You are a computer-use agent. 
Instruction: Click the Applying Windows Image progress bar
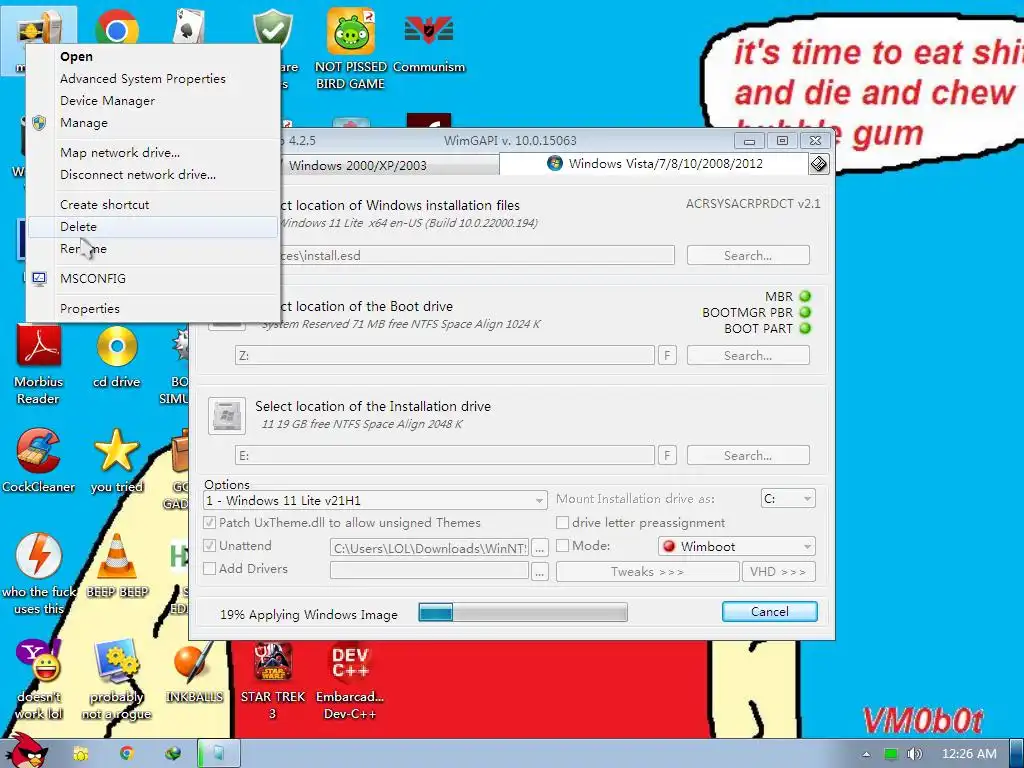point(523,612)
